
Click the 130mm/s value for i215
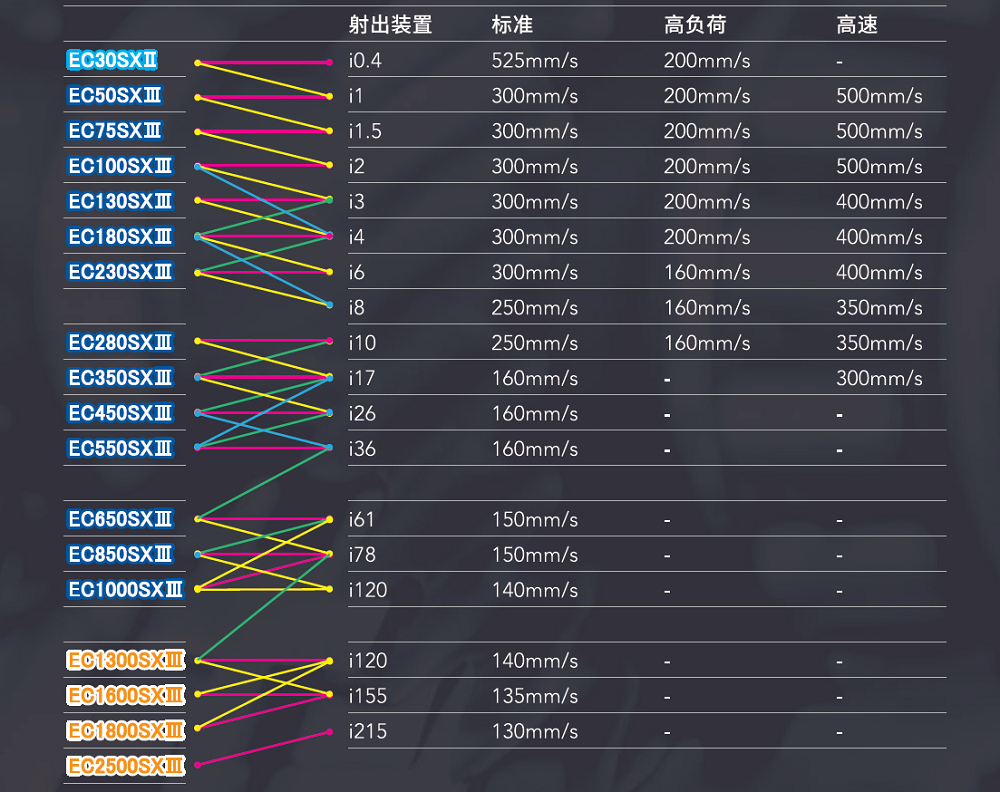click(534, 731)
